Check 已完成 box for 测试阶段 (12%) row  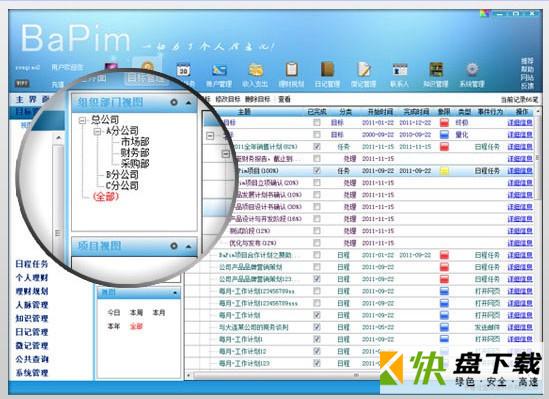click(317, 231)
